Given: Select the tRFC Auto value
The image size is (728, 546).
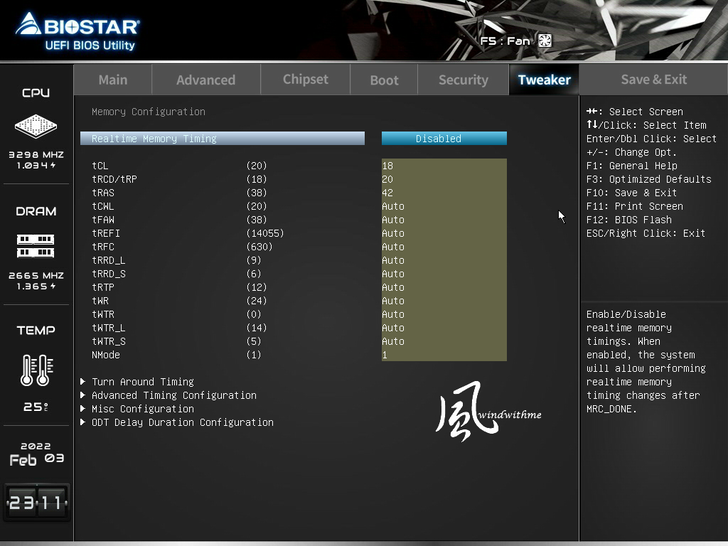Looking at the screenshot, I should pyautogui.click(x=444, y=247).
